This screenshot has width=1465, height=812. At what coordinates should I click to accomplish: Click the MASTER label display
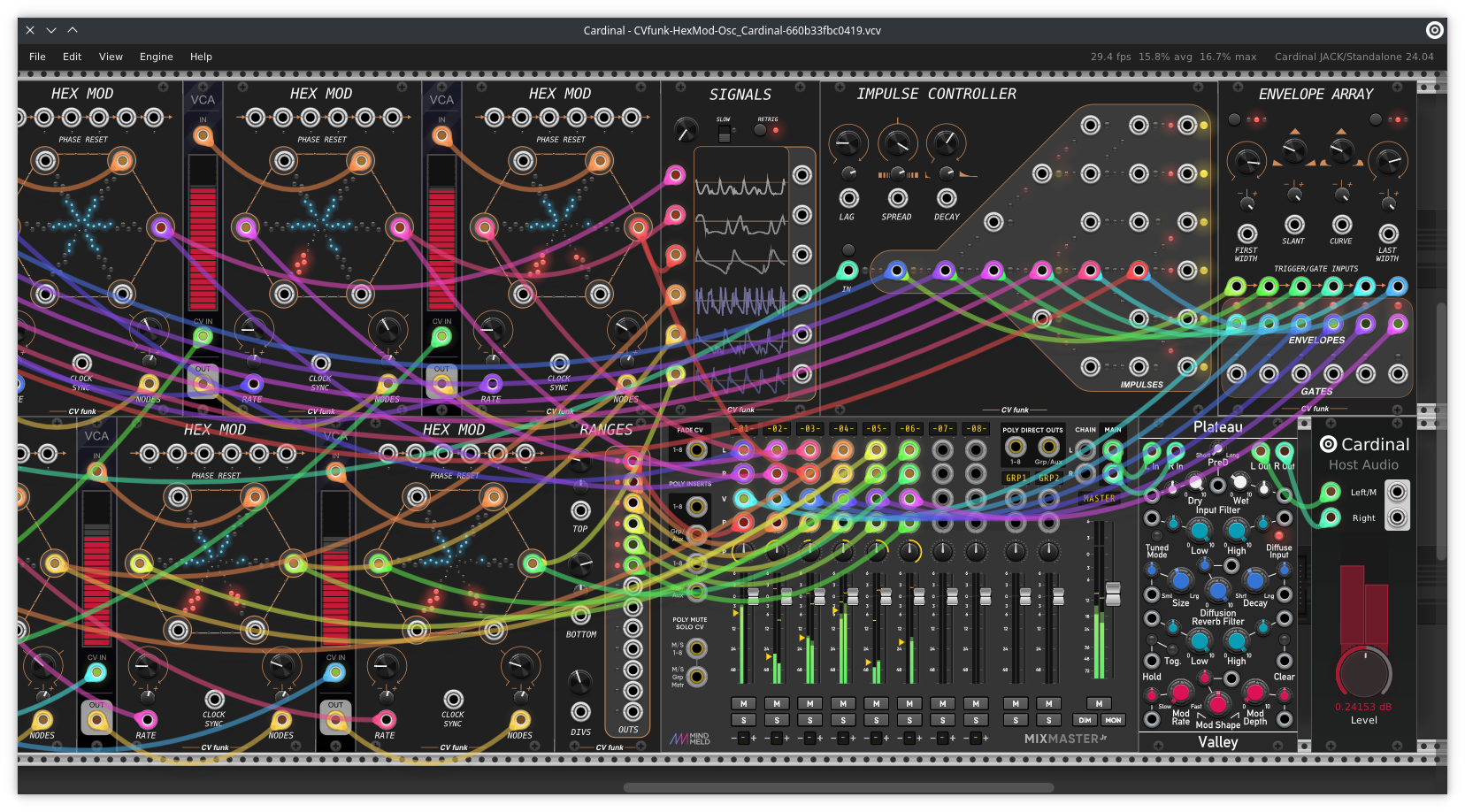pyautogui.click(x=1099, y=498)
